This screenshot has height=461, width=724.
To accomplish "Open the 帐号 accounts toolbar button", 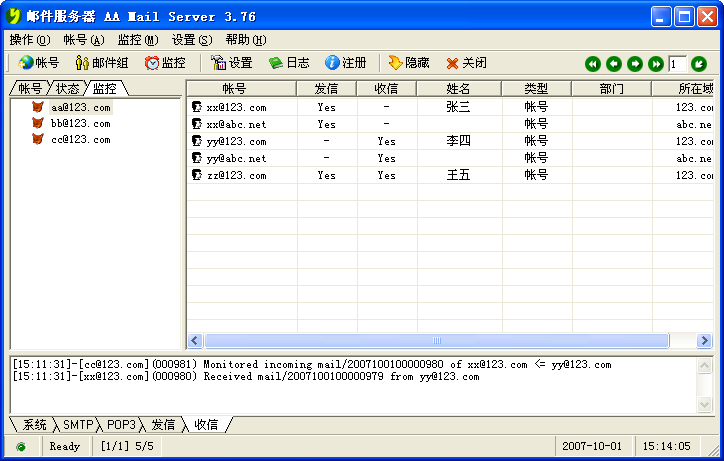I will point(39,63).
